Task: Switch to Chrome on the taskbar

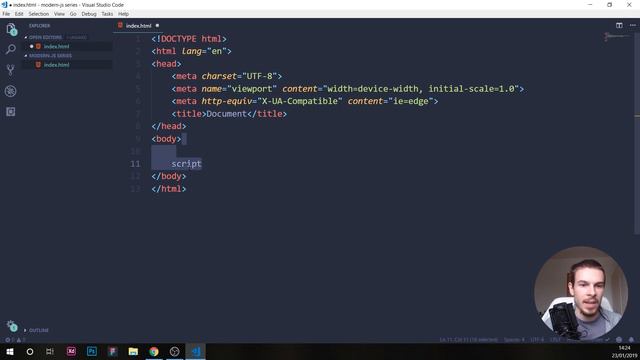Action: pos(154,351)
